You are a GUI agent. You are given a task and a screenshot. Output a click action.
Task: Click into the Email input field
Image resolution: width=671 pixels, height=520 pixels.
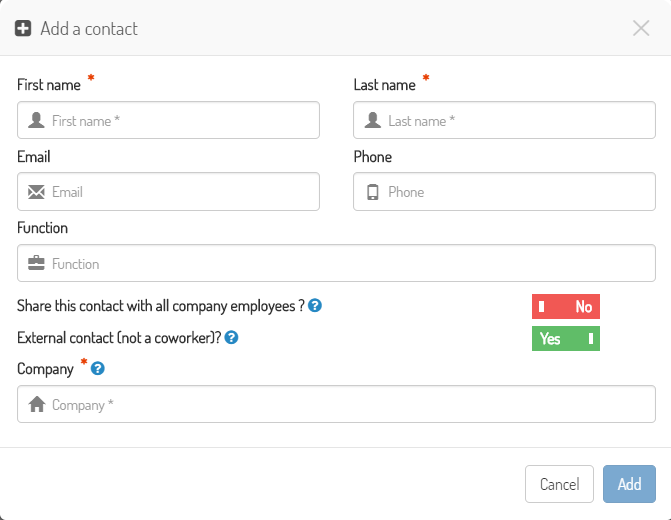pos(168,192)
